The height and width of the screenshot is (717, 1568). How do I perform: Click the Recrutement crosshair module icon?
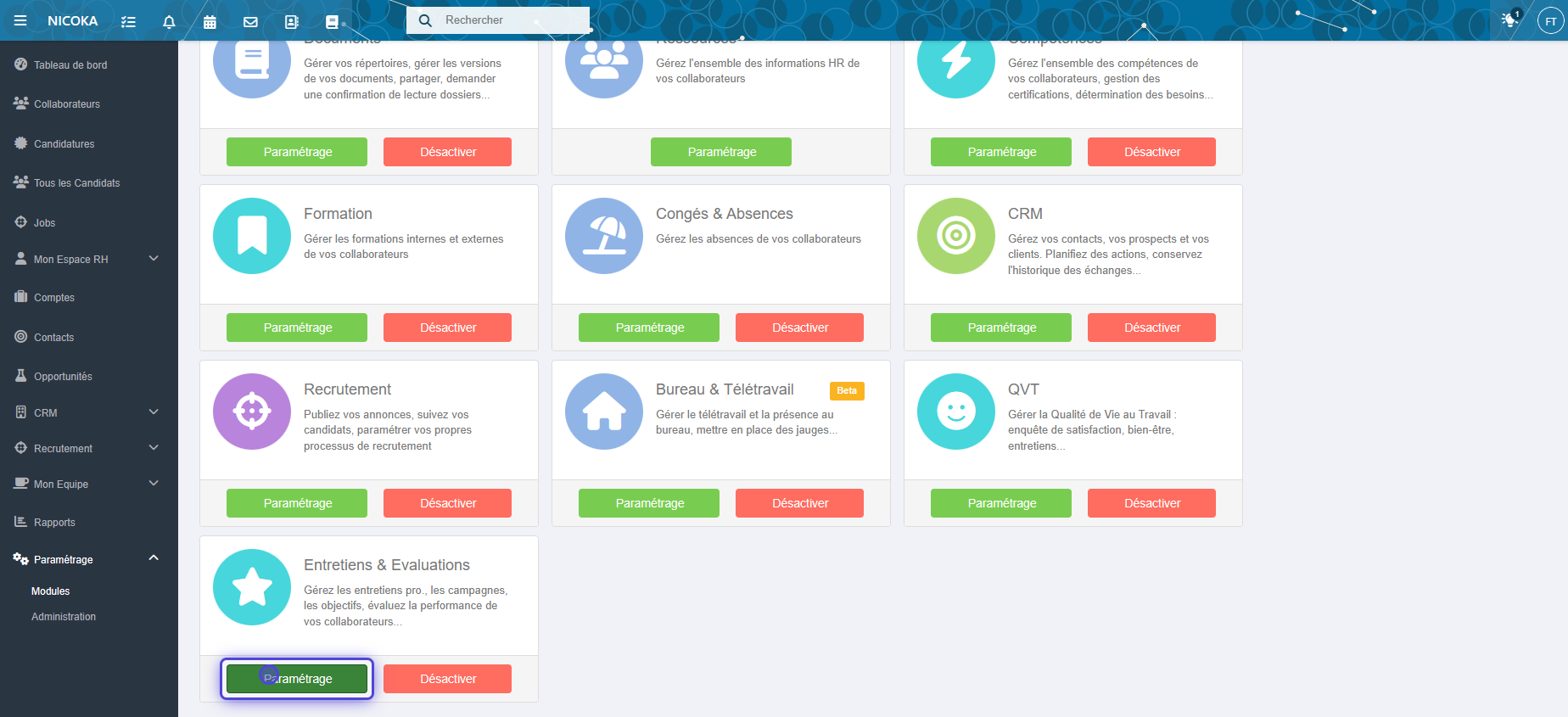click(x=252, y=412)
